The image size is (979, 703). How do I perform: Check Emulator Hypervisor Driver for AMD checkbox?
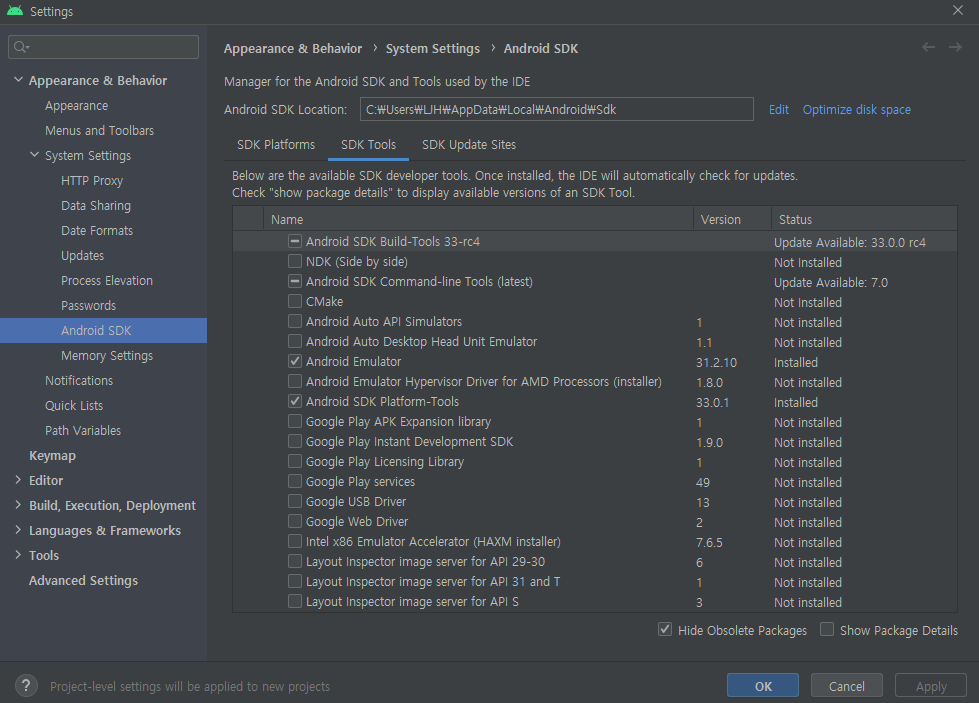[x=295, y=381]
